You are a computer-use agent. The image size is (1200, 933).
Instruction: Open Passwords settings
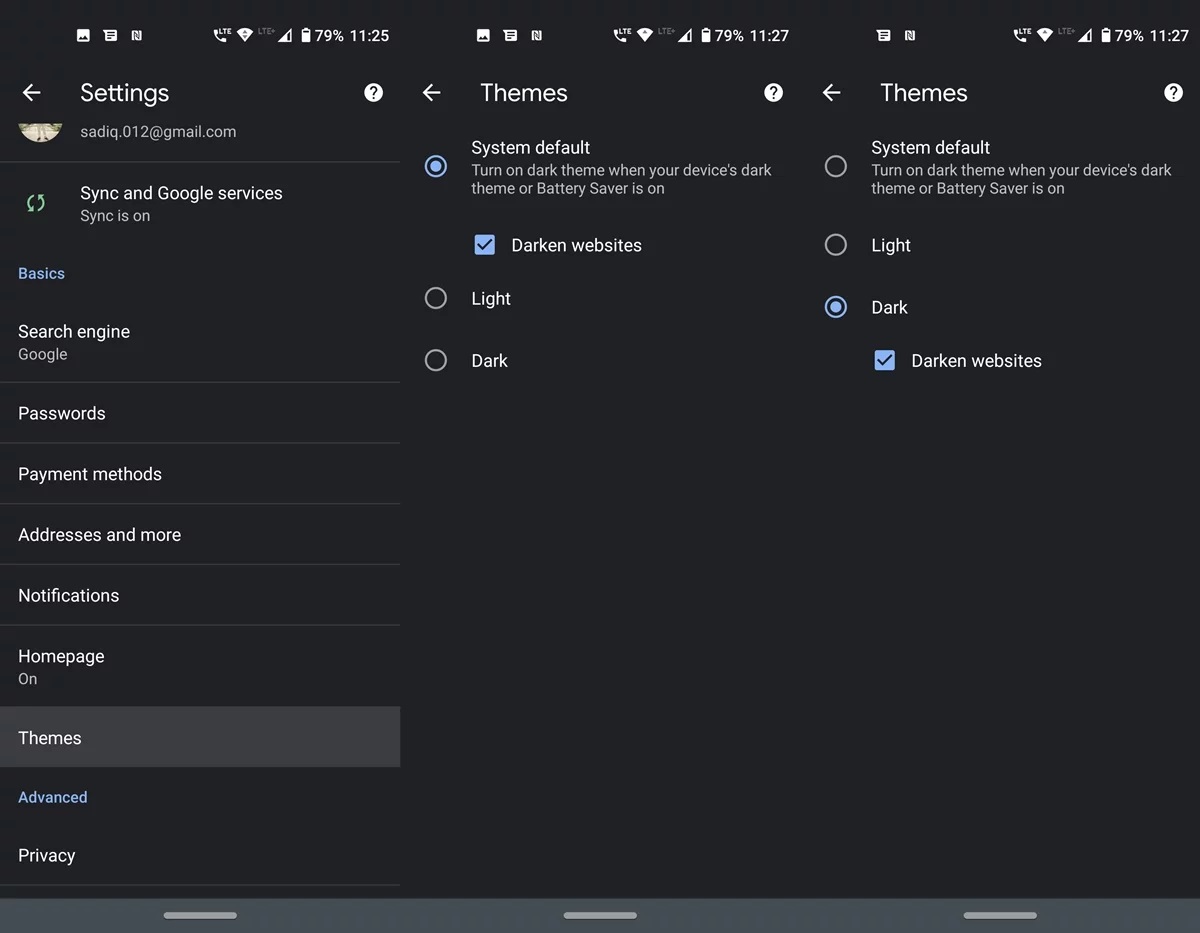click(200, 413)
